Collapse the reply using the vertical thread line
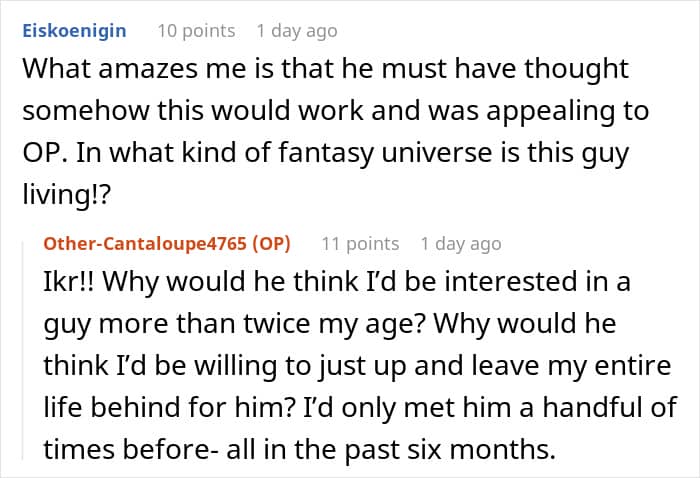 coord(26,350)
